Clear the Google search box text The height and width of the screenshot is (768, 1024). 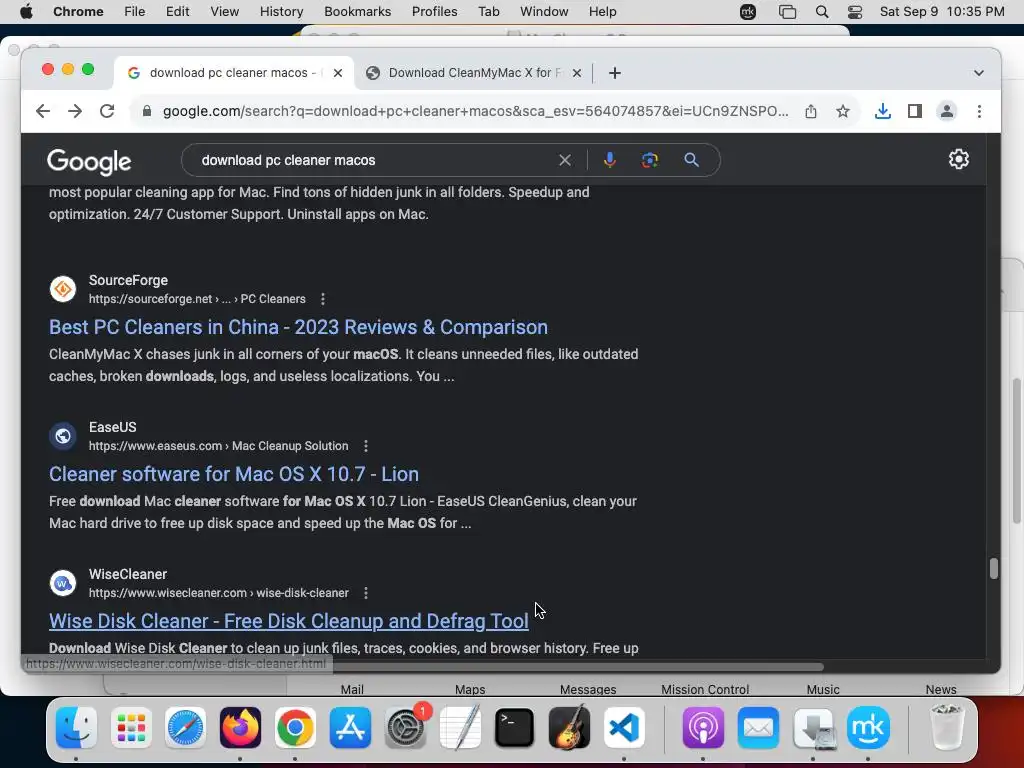(x=565, y=160)
